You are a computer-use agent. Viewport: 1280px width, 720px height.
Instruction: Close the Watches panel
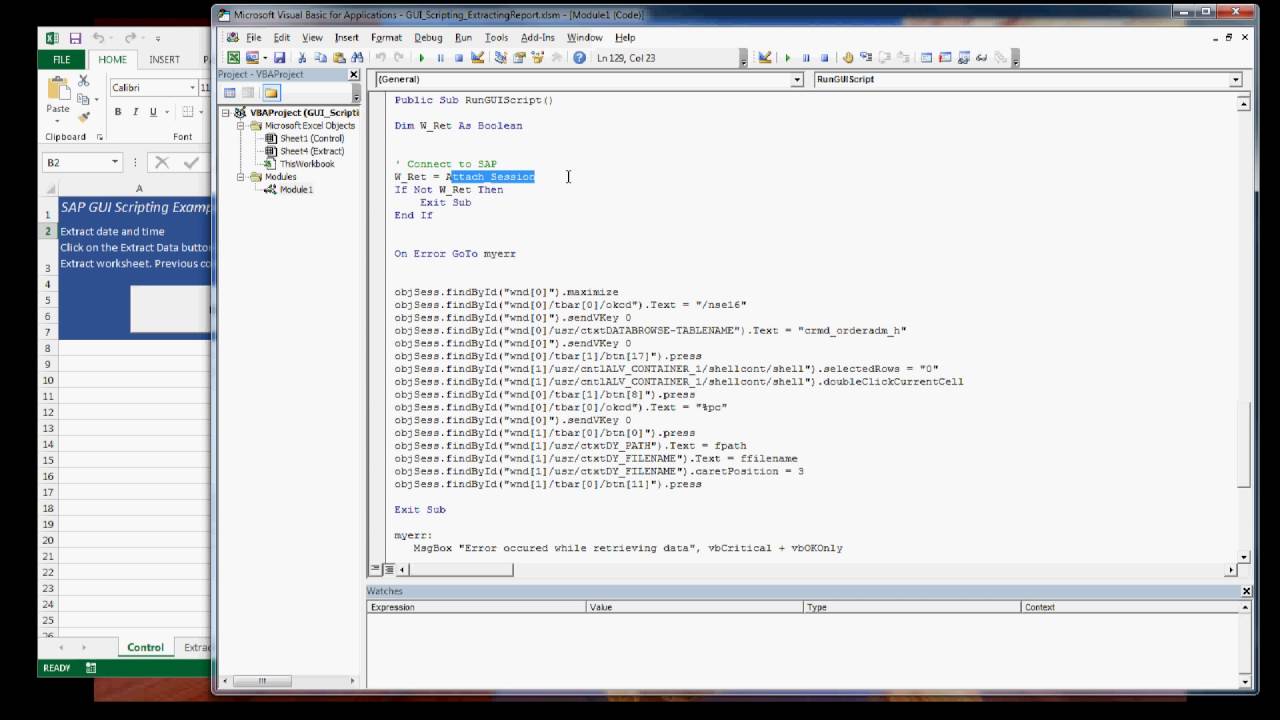coord(1246,591)
